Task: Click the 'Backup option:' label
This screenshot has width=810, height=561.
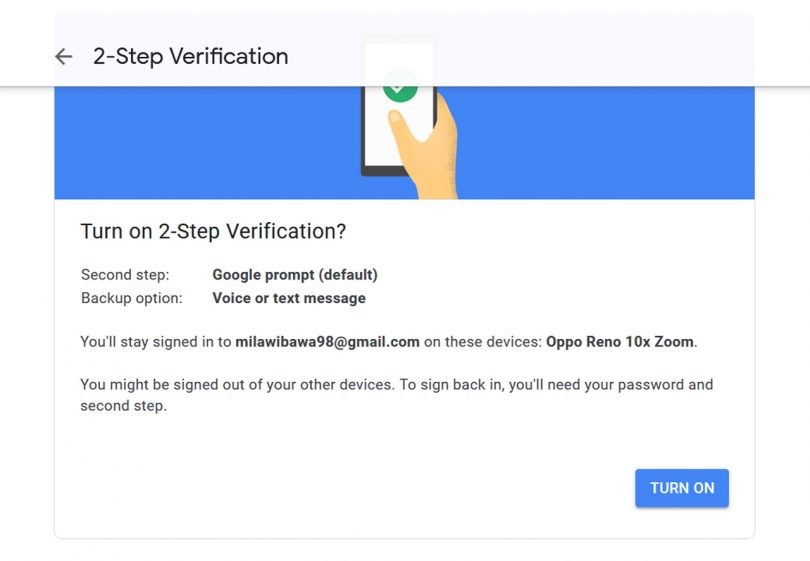Action: [x=132, y=298]
